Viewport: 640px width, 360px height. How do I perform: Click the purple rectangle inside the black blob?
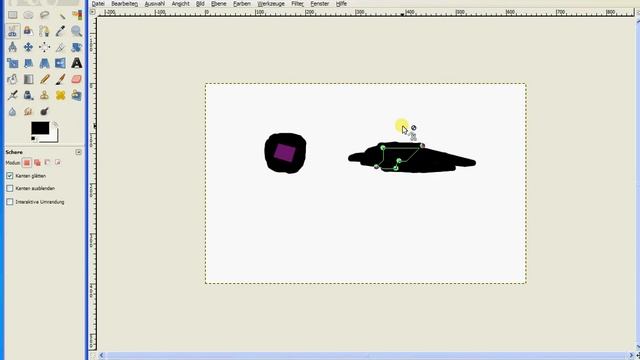tap(285, 153)
